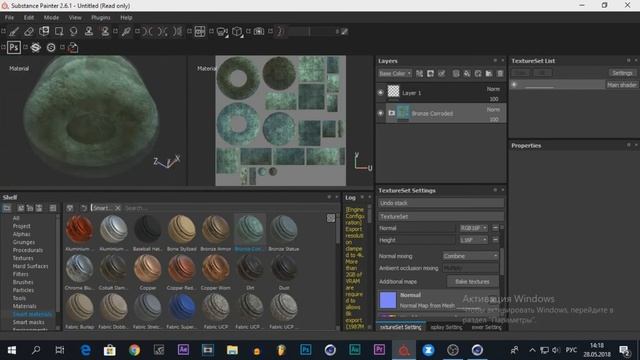The image size is (640, 360).
Task: Select Grunges category in Shelf
Action: (23, 242)
